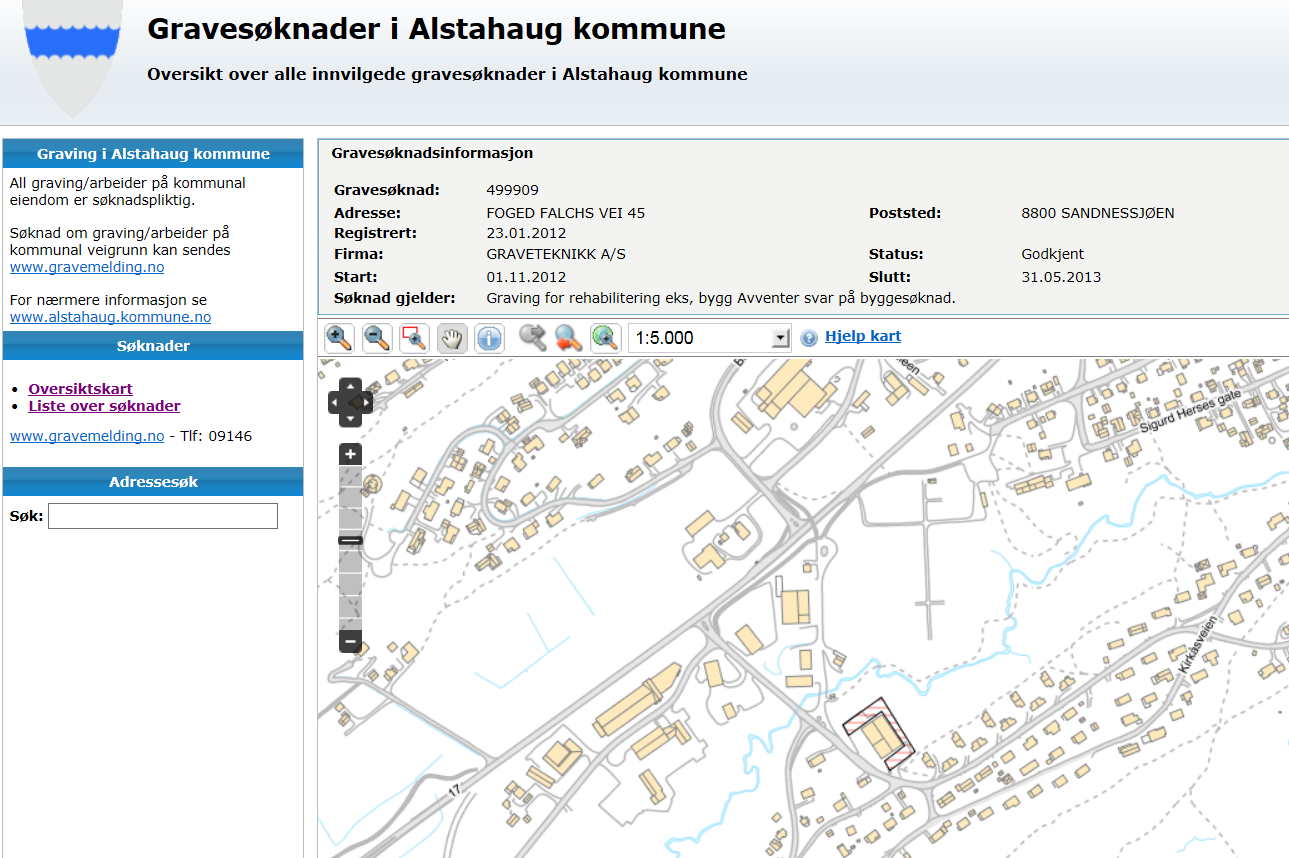
Task: Select registered date 23.01.2012
Action: click(x=526, y=233)
